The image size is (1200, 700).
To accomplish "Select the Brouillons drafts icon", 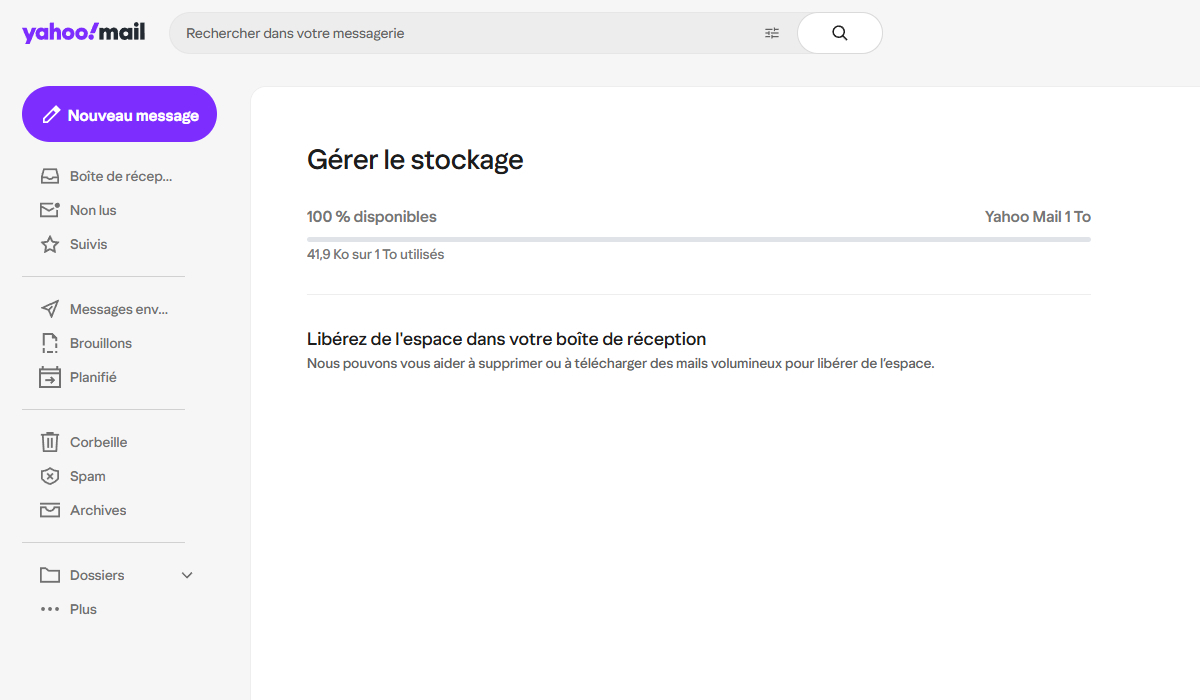I will (x=49, y=342).
